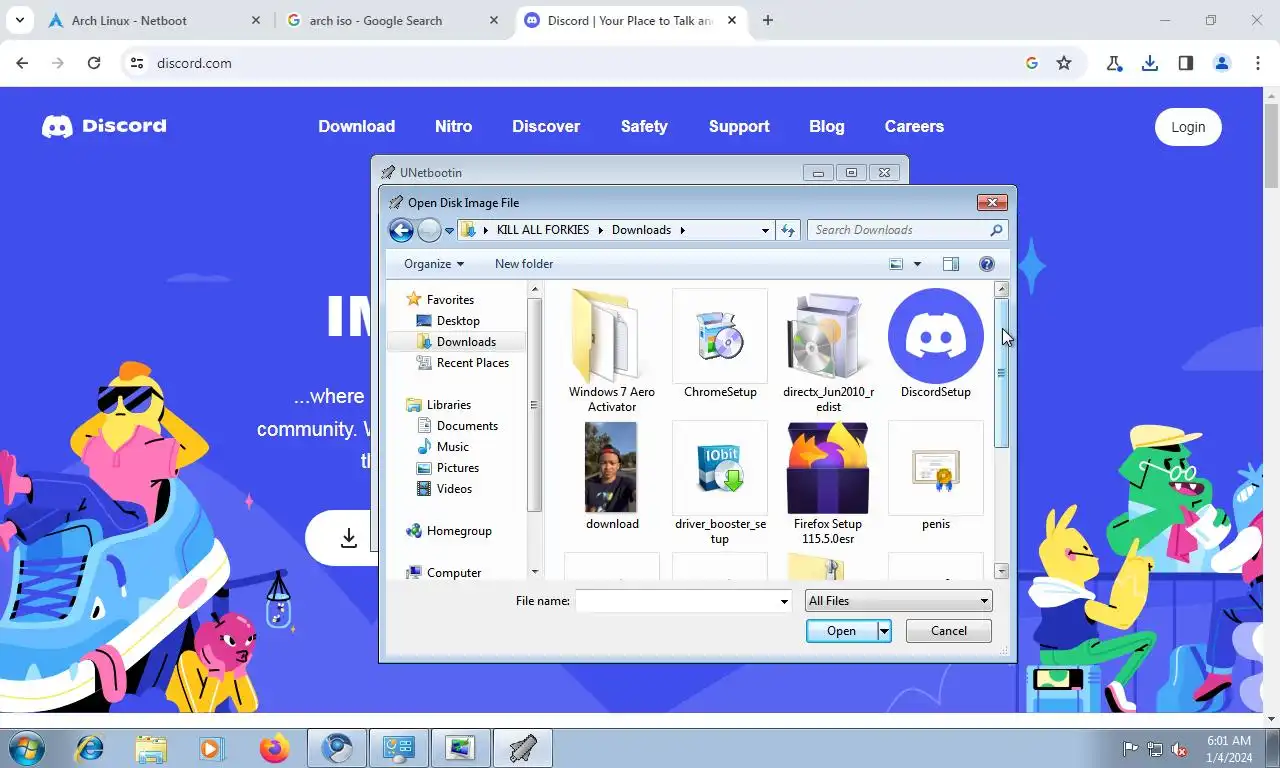Click the Open button
This screenshot has height=768, width=1280.
841,631
